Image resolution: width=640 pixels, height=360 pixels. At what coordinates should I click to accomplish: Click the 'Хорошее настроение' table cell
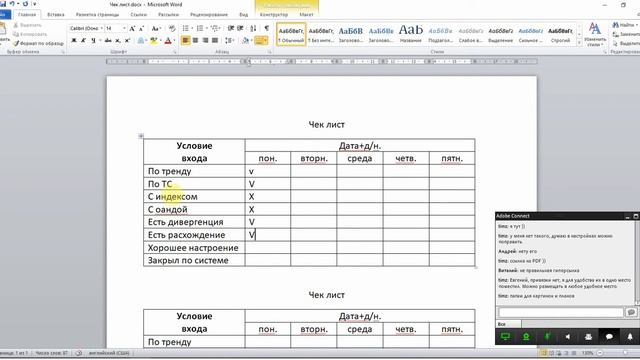[x=194, y=248]
